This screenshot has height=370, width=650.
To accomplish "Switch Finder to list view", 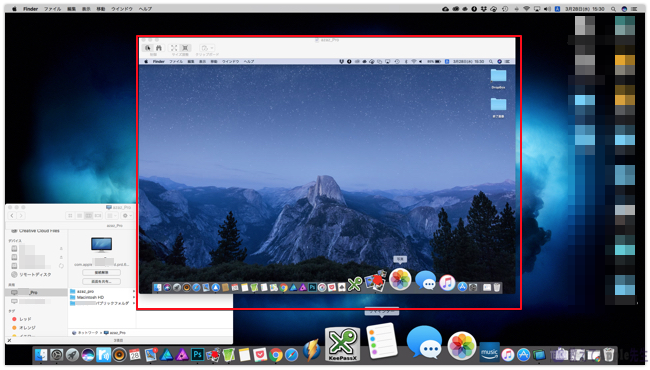I will point(79,215).
